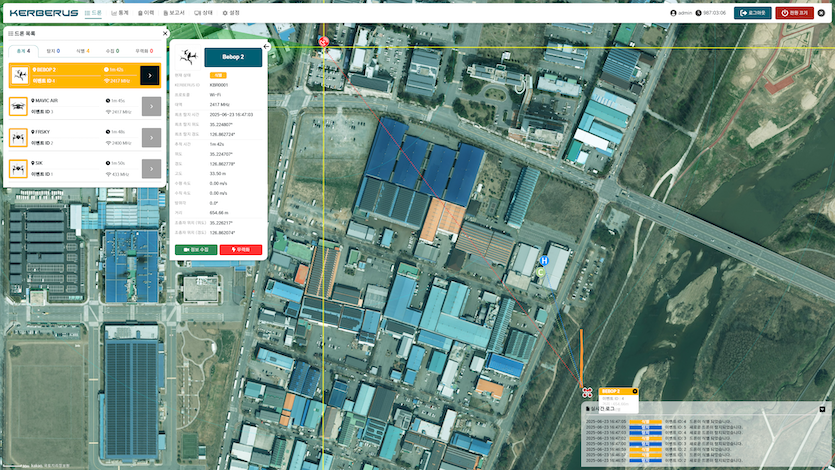Screen dimensions: 835x470
Task: Switch to the 식별 filter tab
Action: click(86, 50)
